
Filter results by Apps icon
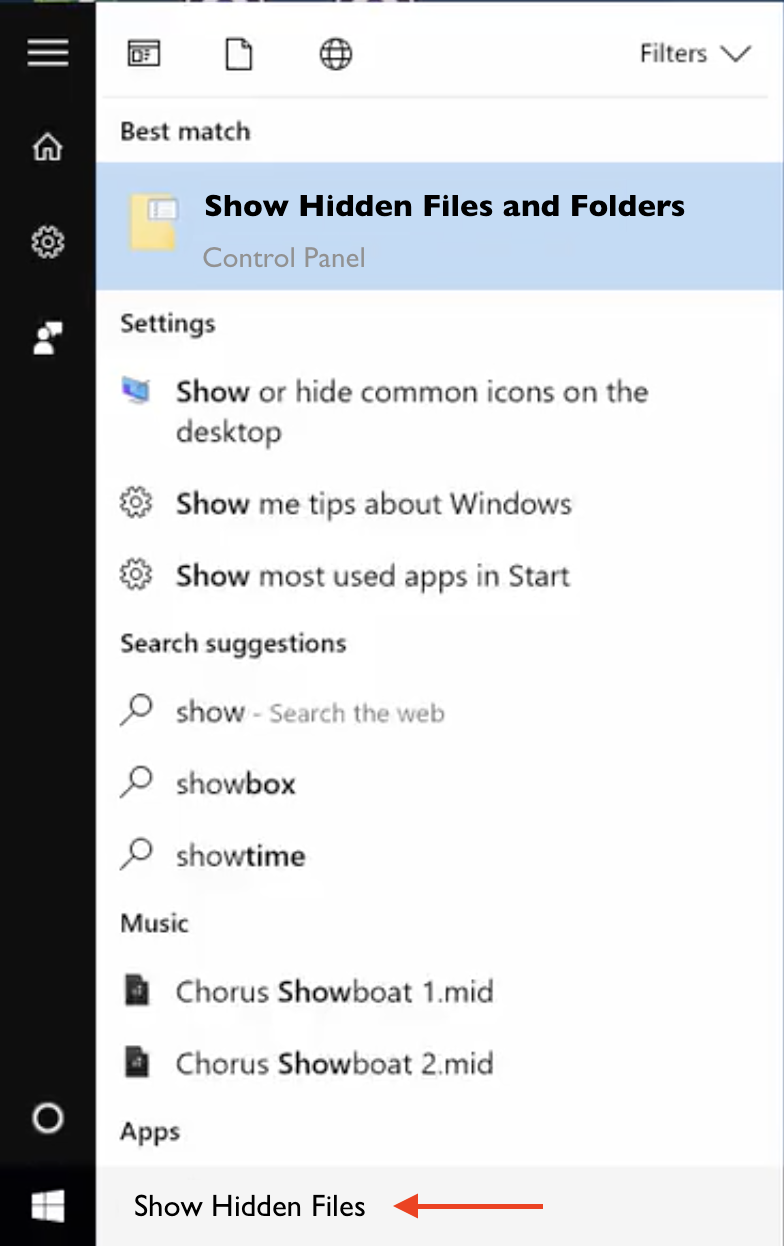[144, 53]
